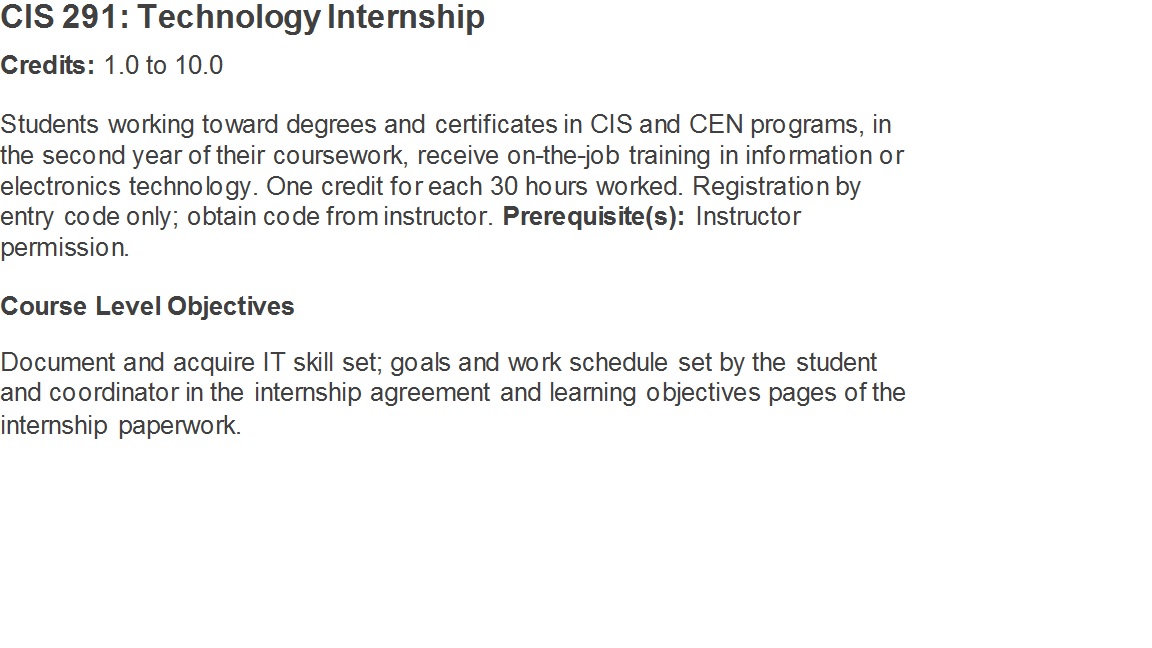Click the word Document starting the objectives

[x=58, y=362]
